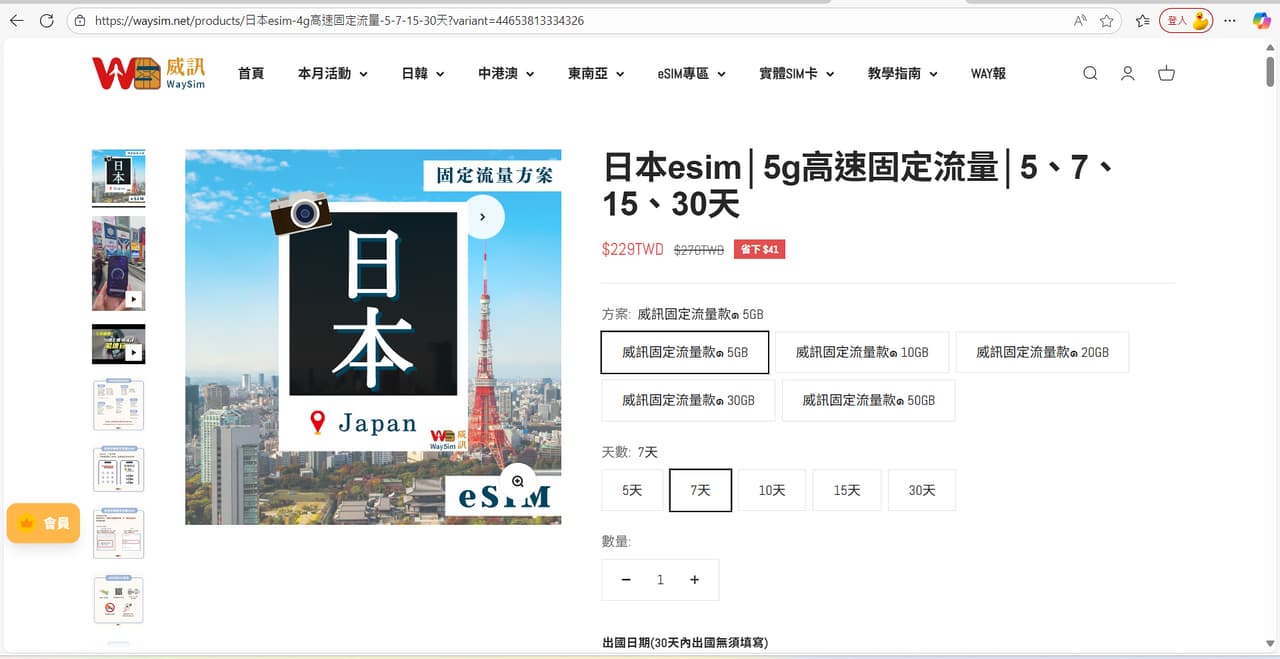Select the 威訊固定流量款 30GB plan
The height and width of the screenshot is (659, 1280).
(x=688, y=400)
